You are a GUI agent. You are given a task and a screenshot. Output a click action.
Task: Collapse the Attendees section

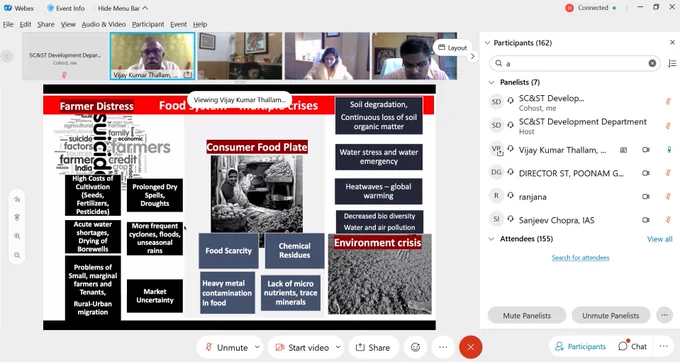[491, 239]
